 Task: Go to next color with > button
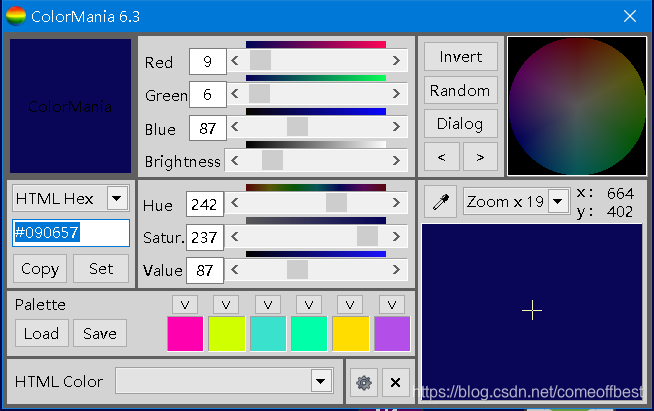click(x=480, y=157)
